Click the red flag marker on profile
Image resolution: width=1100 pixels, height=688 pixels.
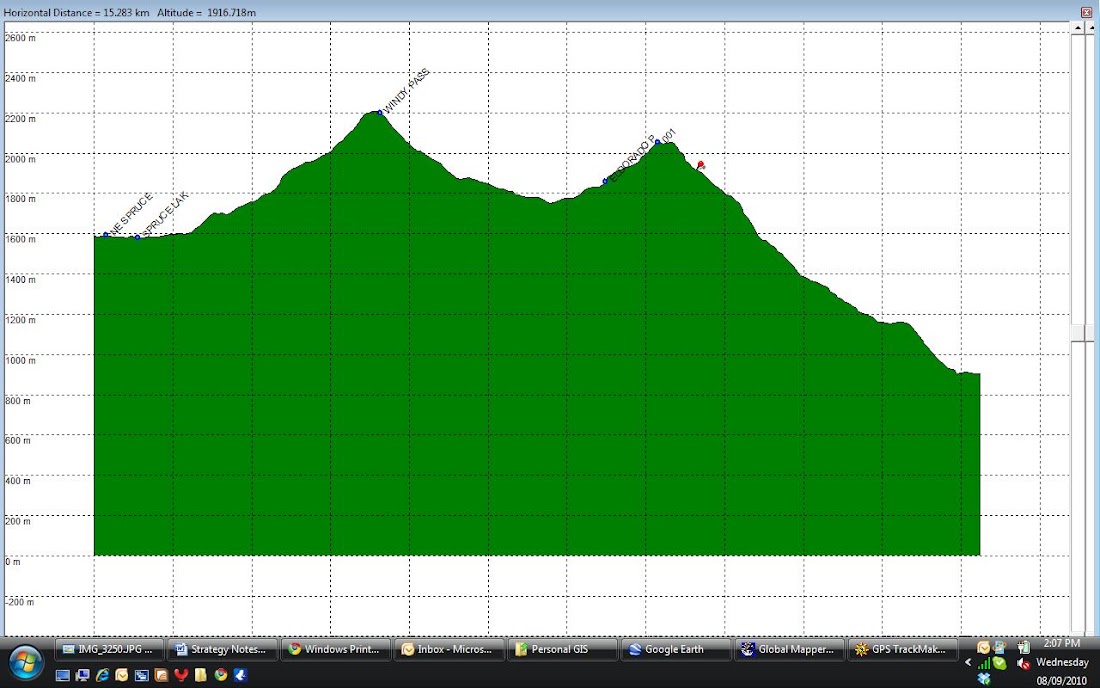700,166
